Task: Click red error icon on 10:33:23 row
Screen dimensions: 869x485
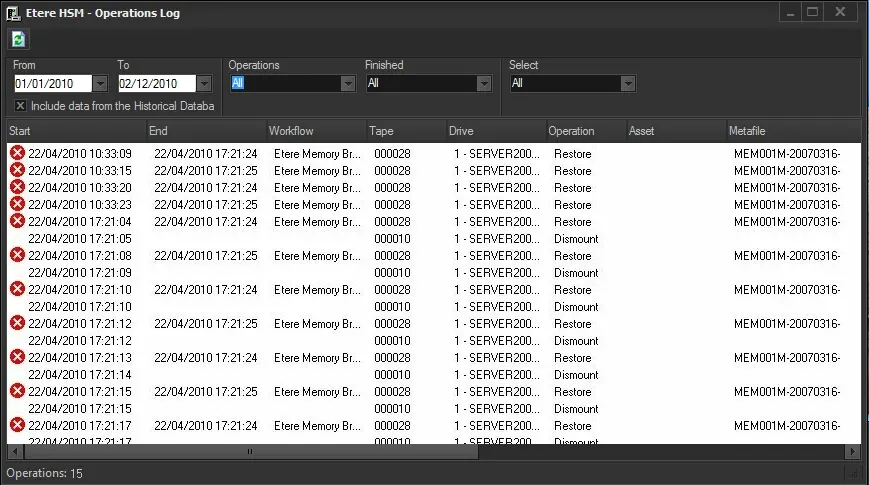Action: tap(17, 204)
